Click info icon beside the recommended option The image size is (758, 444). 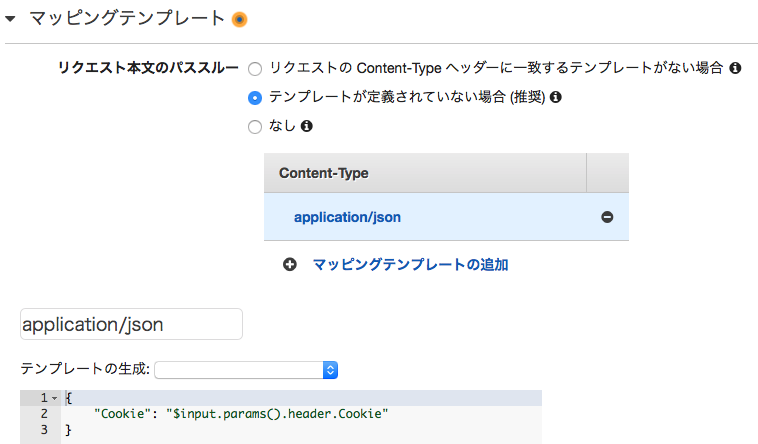click(x=556, y=97)
